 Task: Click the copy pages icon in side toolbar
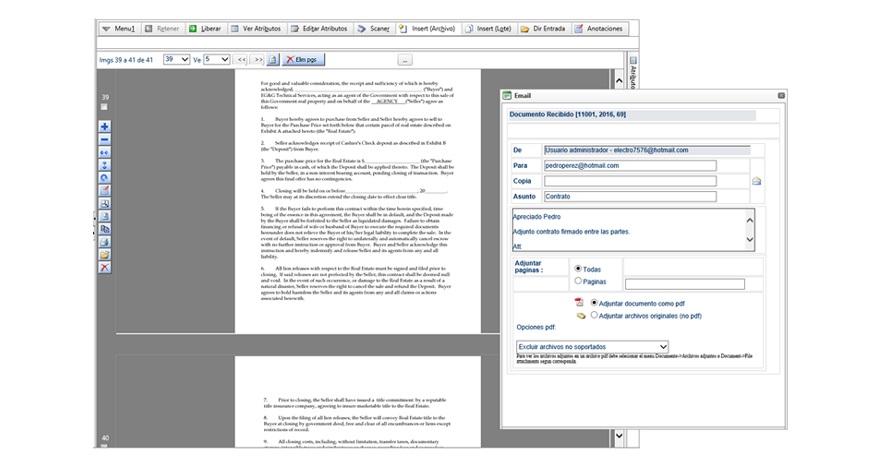click(105, 229)
